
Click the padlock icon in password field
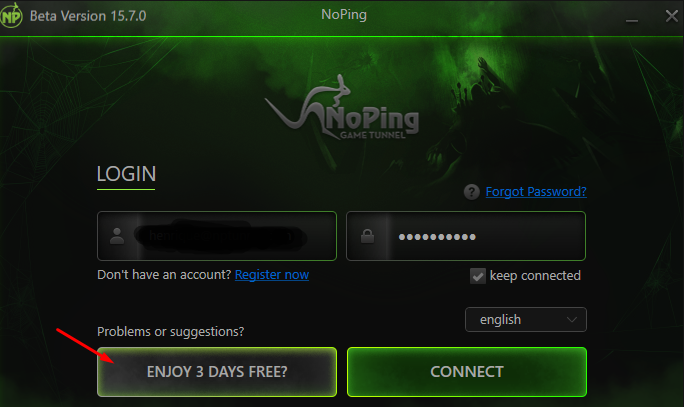(x=367, y=236)
